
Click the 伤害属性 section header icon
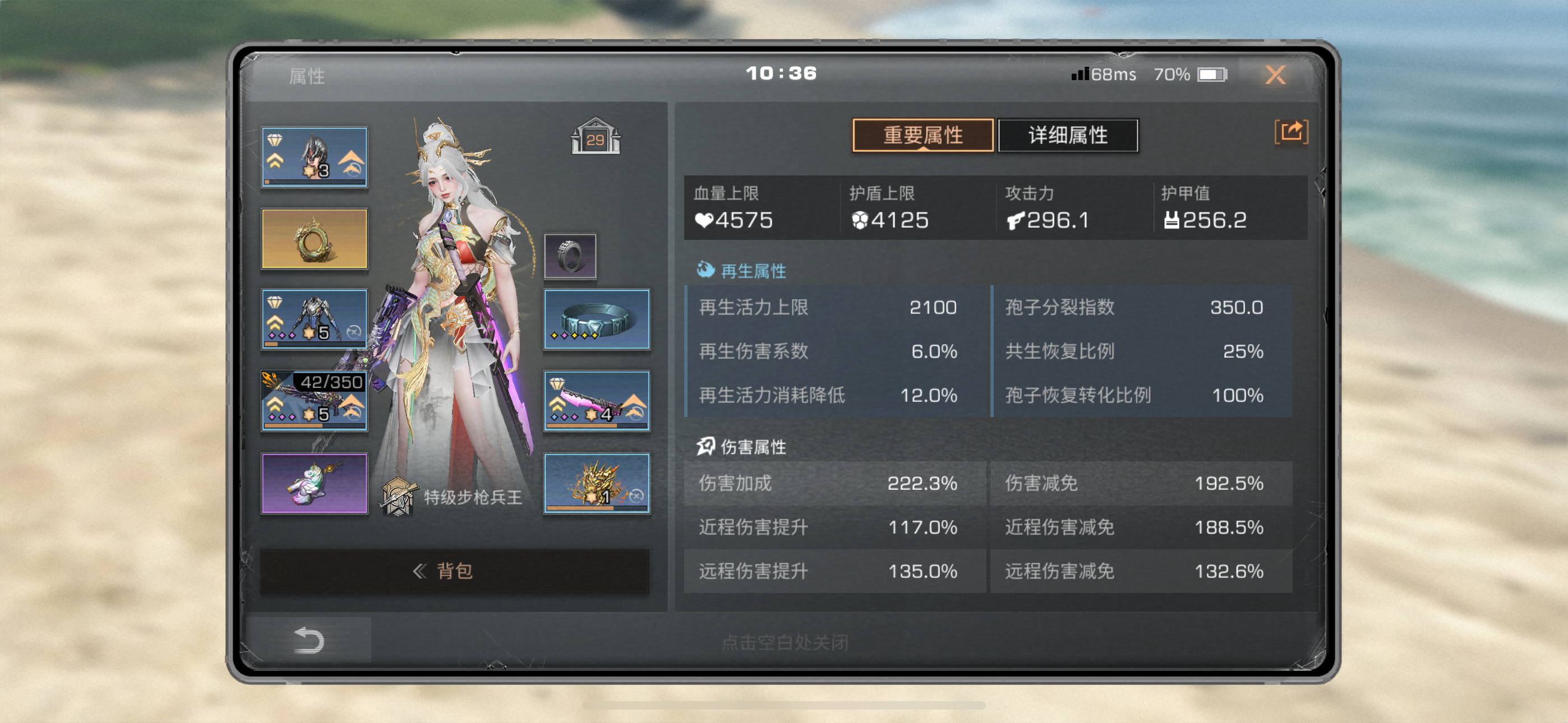(705, 446)
